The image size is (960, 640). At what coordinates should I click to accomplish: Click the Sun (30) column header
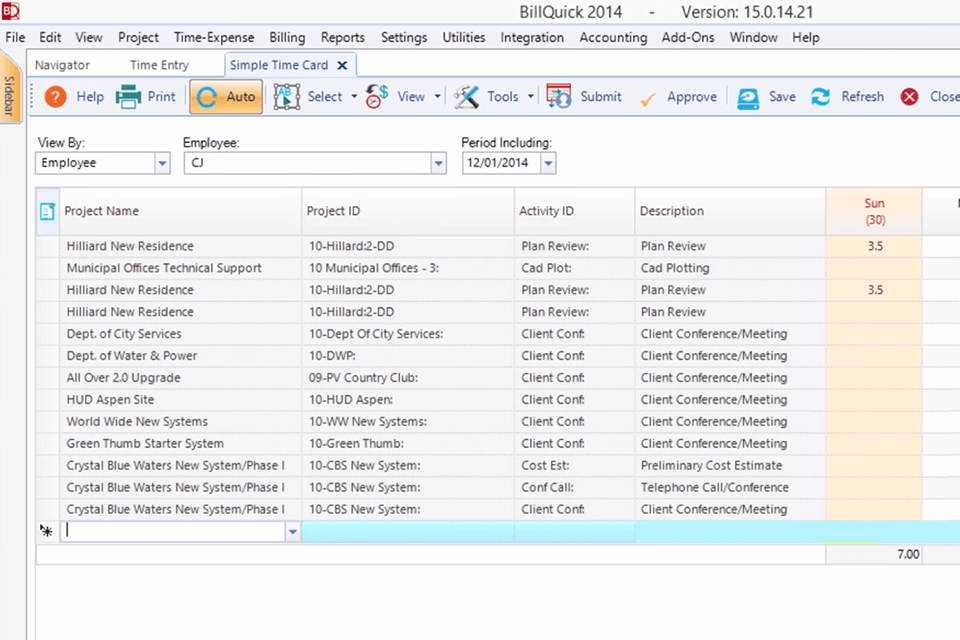(x=874, y=211)
